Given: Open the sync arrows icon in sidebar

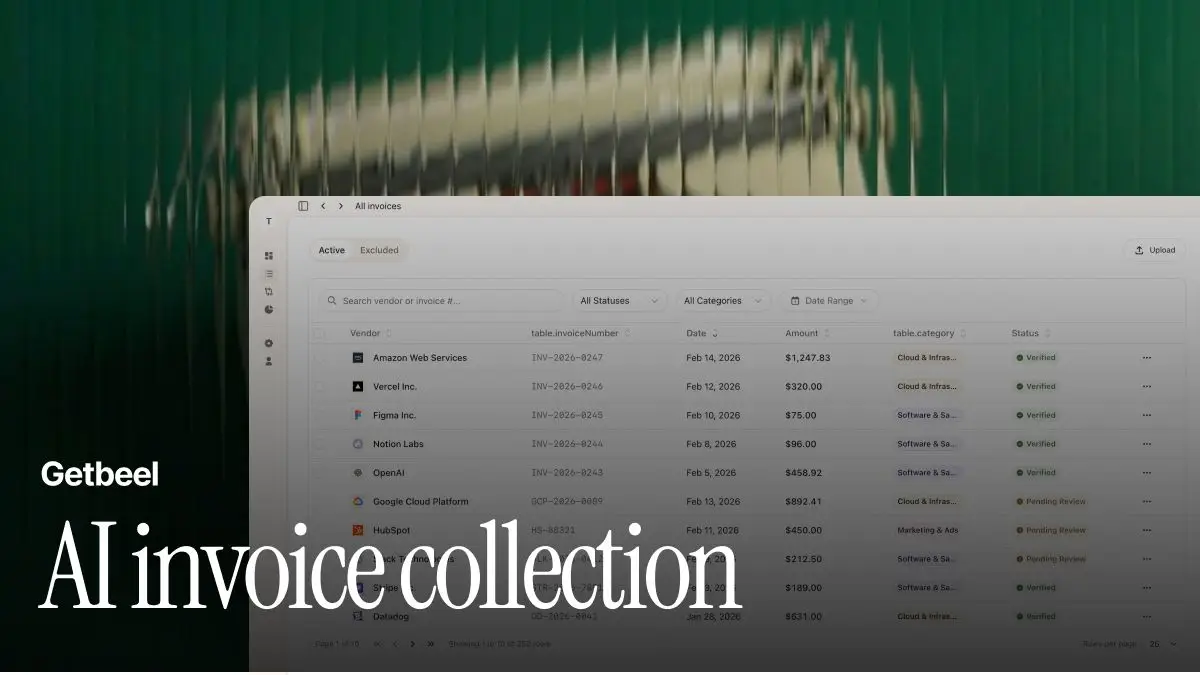Looking at the screenshot, I should [x=269, y=292].
